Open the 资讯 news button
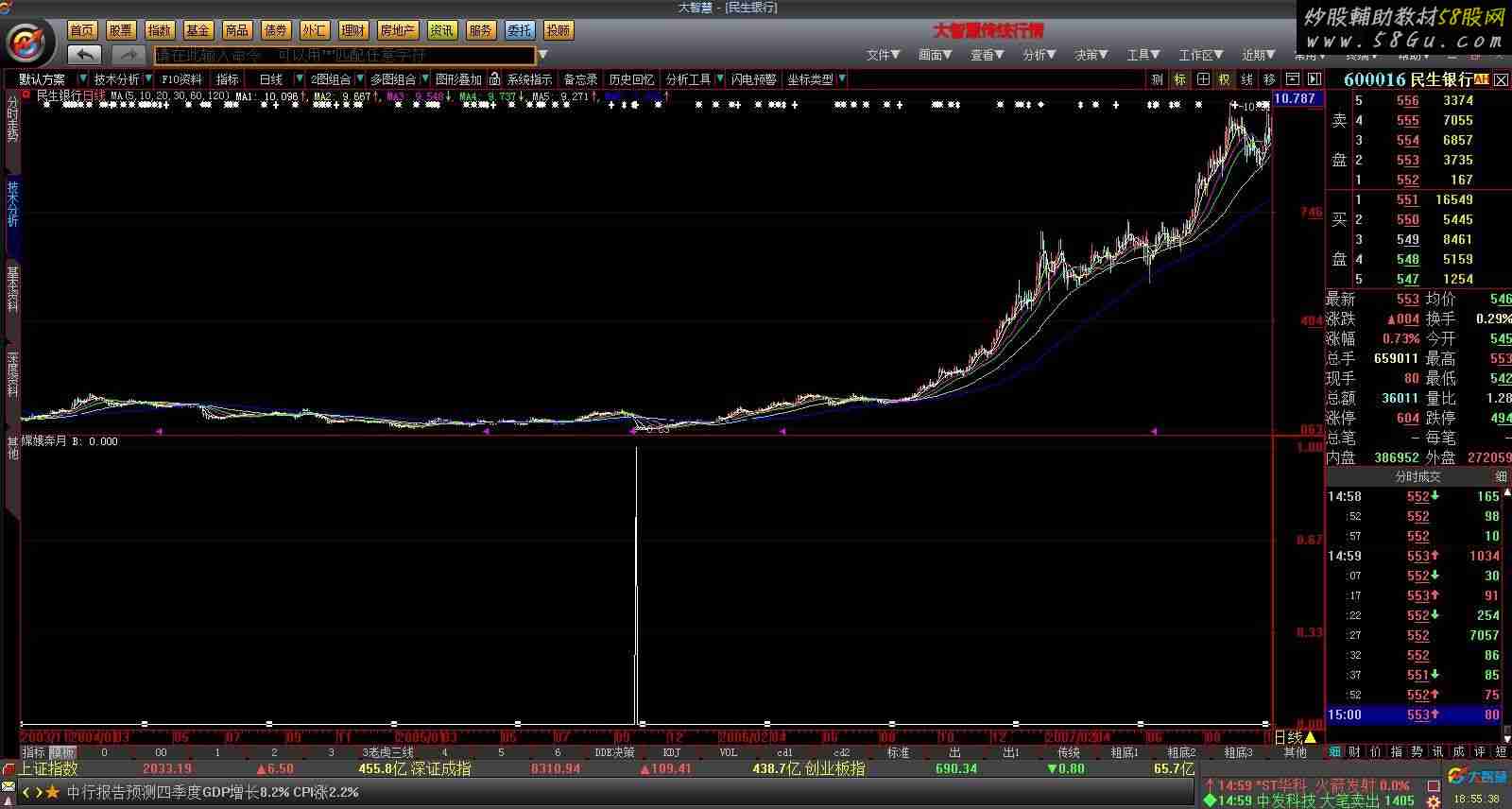The width and height of the screenshot is (1512, 809). coord(442,31)
